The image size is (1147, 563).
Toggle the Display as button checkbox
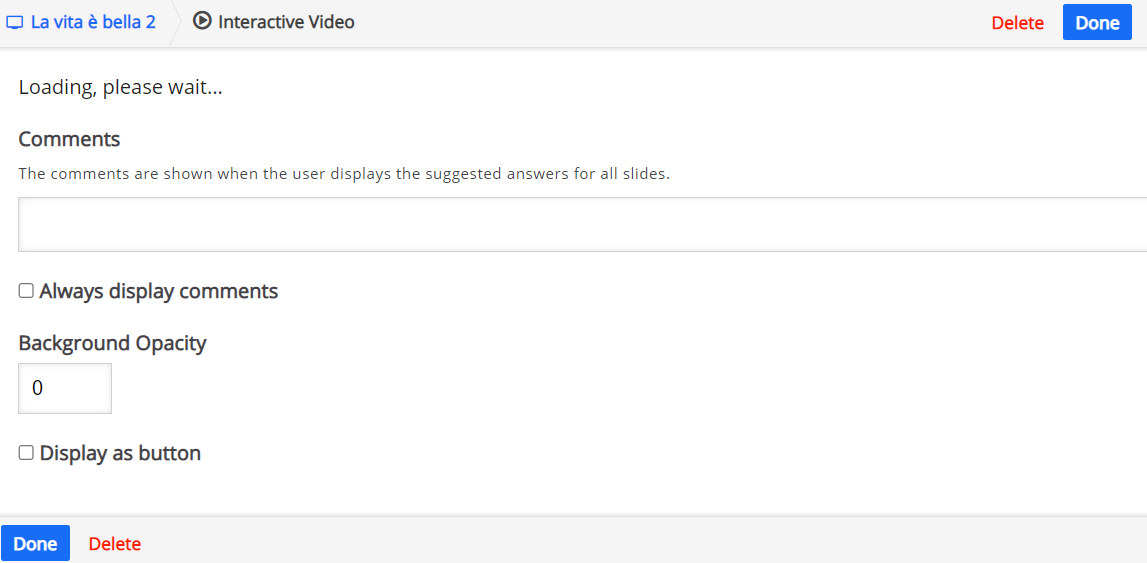coord(26,453)
